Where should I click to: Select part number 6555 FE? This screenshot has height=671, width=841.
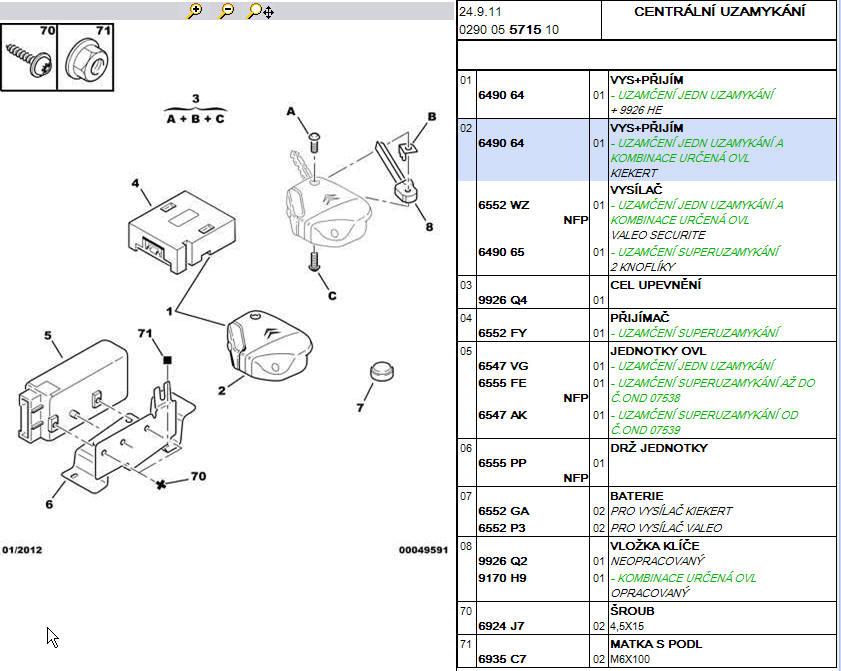[503, 383]
